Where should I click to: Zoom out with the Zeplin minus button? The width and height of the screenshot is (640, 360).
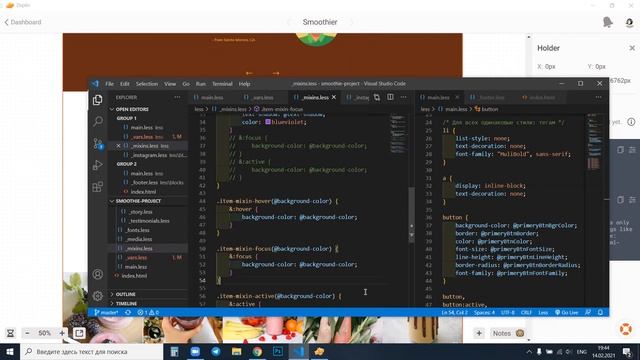[x=27, y=333]
